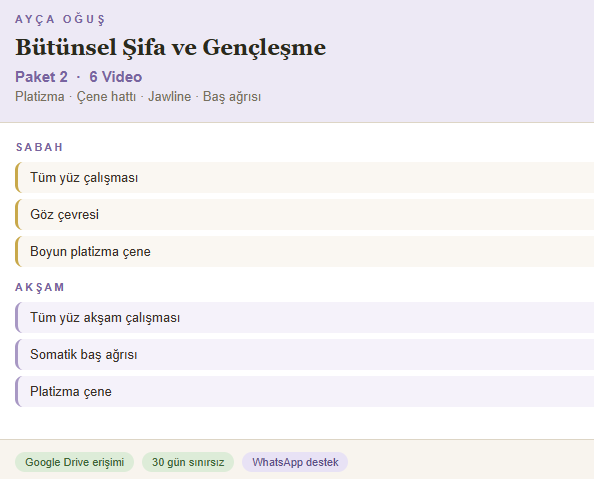Select the Platizma çene evening row

(x=305, y=391)
